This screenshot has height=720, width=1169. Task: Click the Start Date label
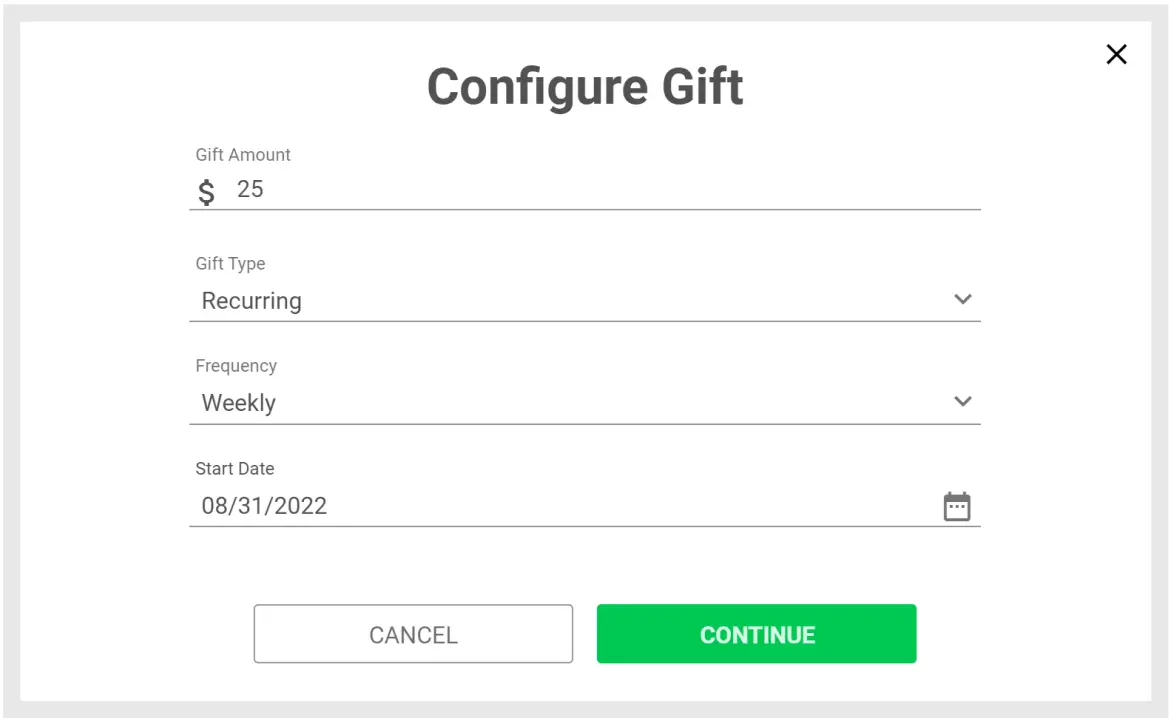pyautogui.click(x=235, y=468)
